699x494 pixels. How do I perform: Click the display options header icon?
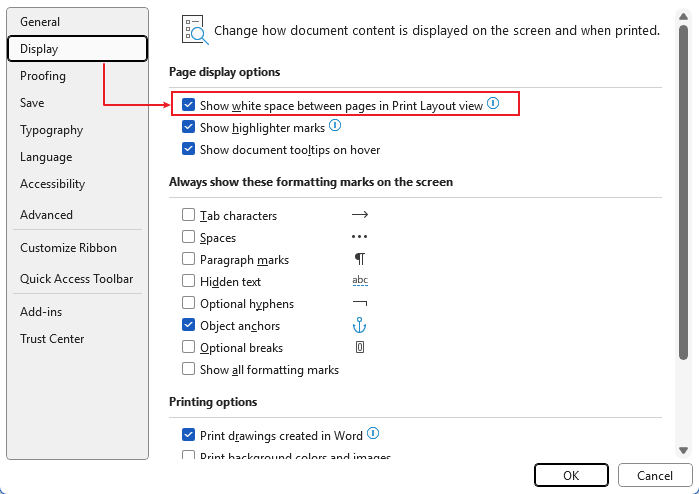(x=194, y=30)
